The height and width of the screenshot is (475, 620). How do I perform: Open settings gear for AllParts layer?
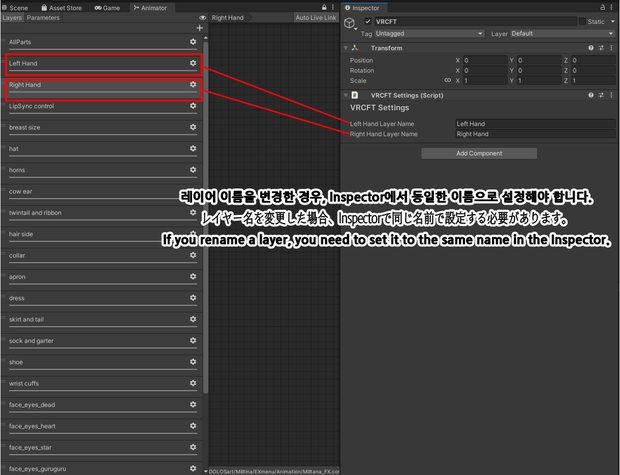pyautogui.click(x=193, y=42)
